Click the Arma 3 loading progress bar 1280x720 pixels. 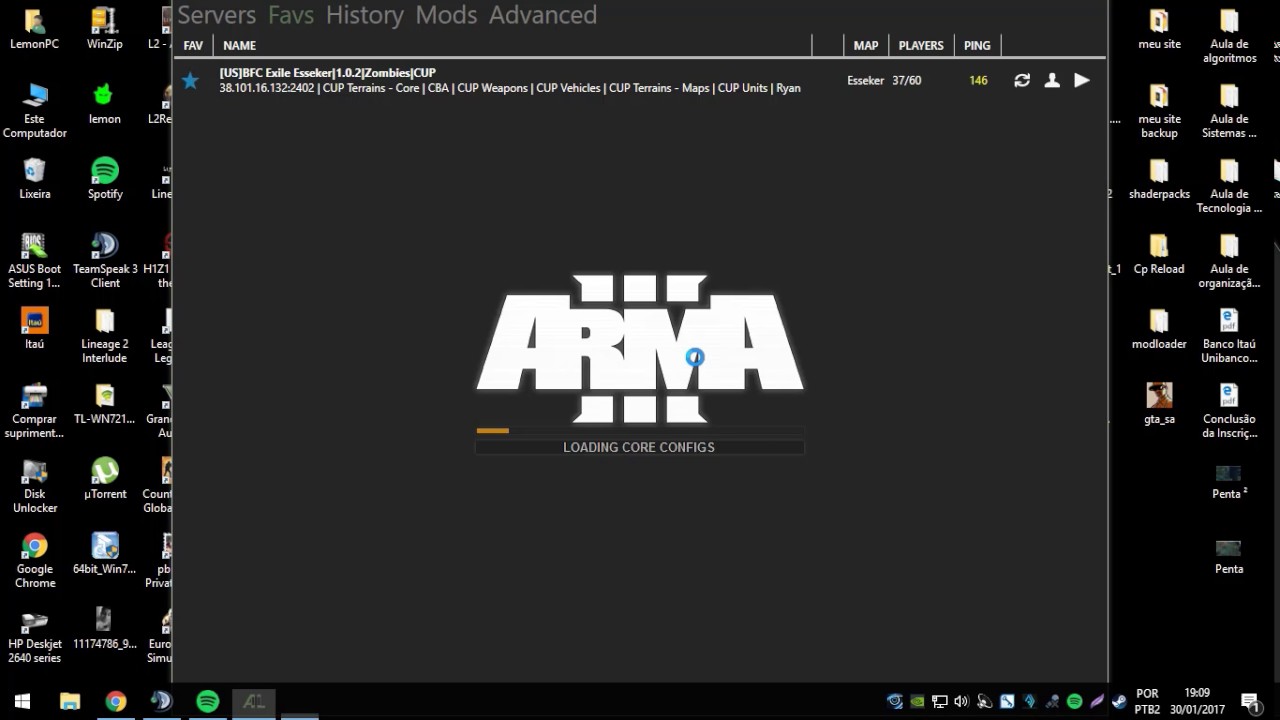click(x=640, y=431)
